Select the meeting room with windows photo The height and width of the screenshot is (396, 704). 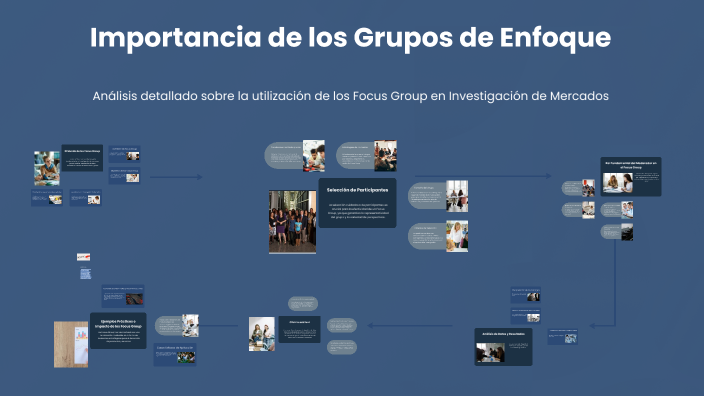[457, 196]
